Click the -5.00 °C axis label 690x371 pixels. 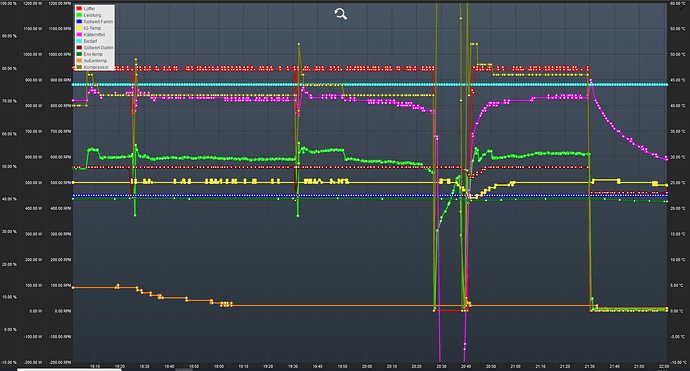(677, 337)
